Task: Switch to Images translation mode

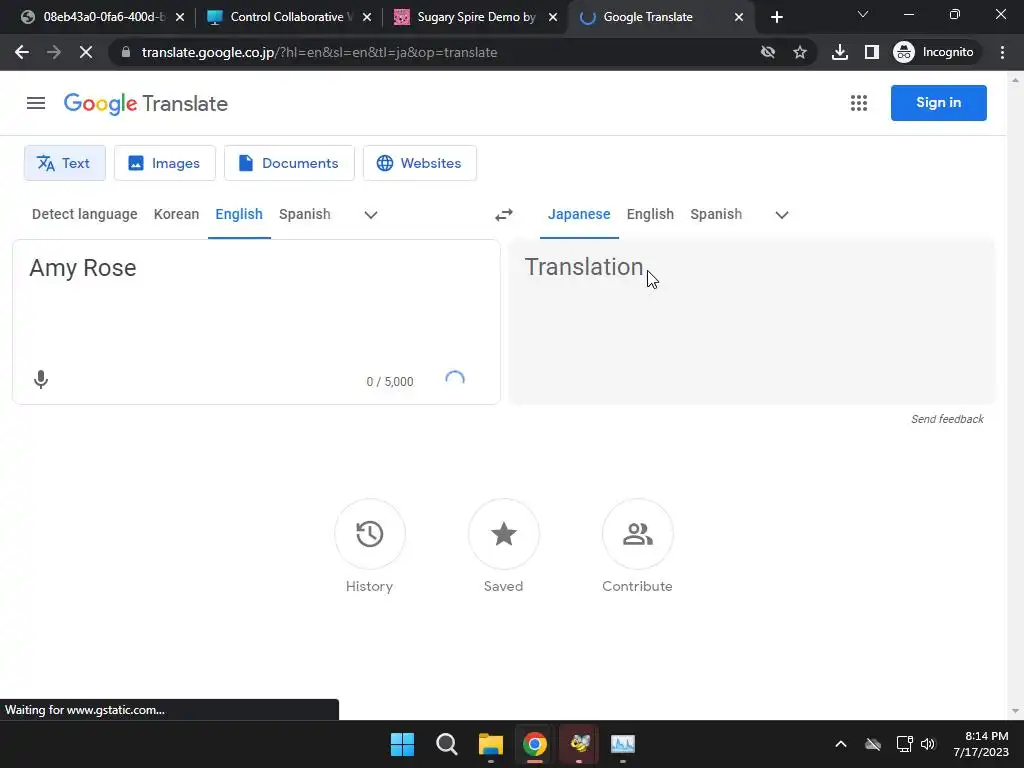Action: pyautogui.click(x=165, y=163)
